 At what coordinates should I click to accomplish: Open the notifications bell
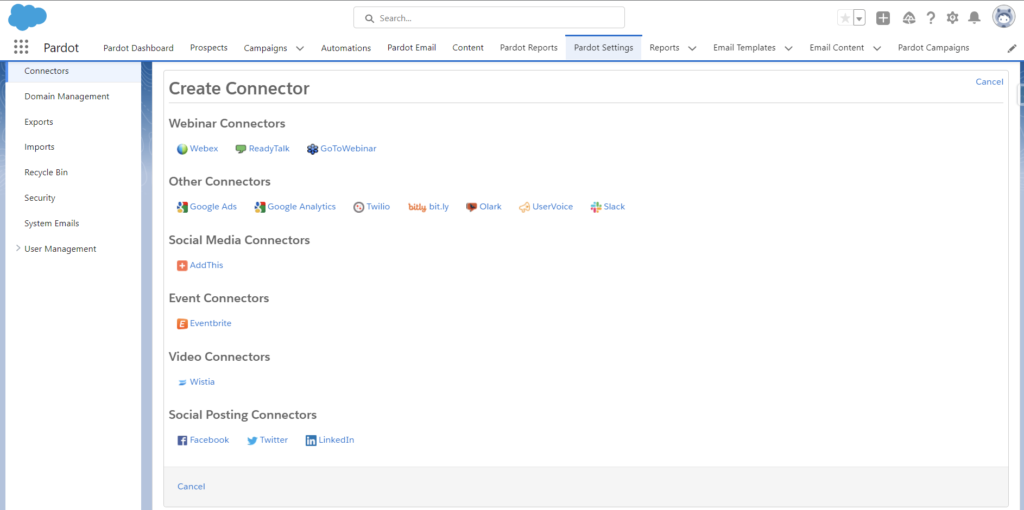pyautogui.click(x=974, y=18)
